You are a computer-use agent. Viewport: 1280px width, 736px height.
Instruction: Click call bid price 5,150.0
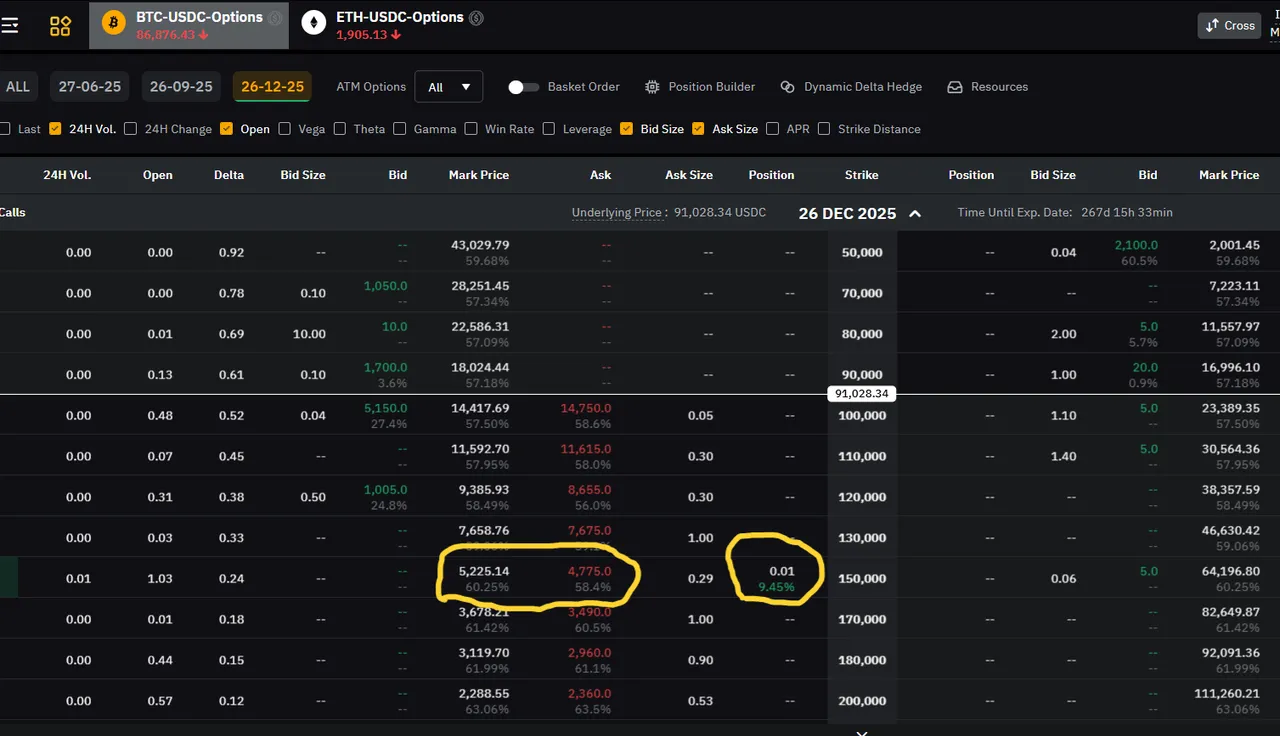pos(386,408)
